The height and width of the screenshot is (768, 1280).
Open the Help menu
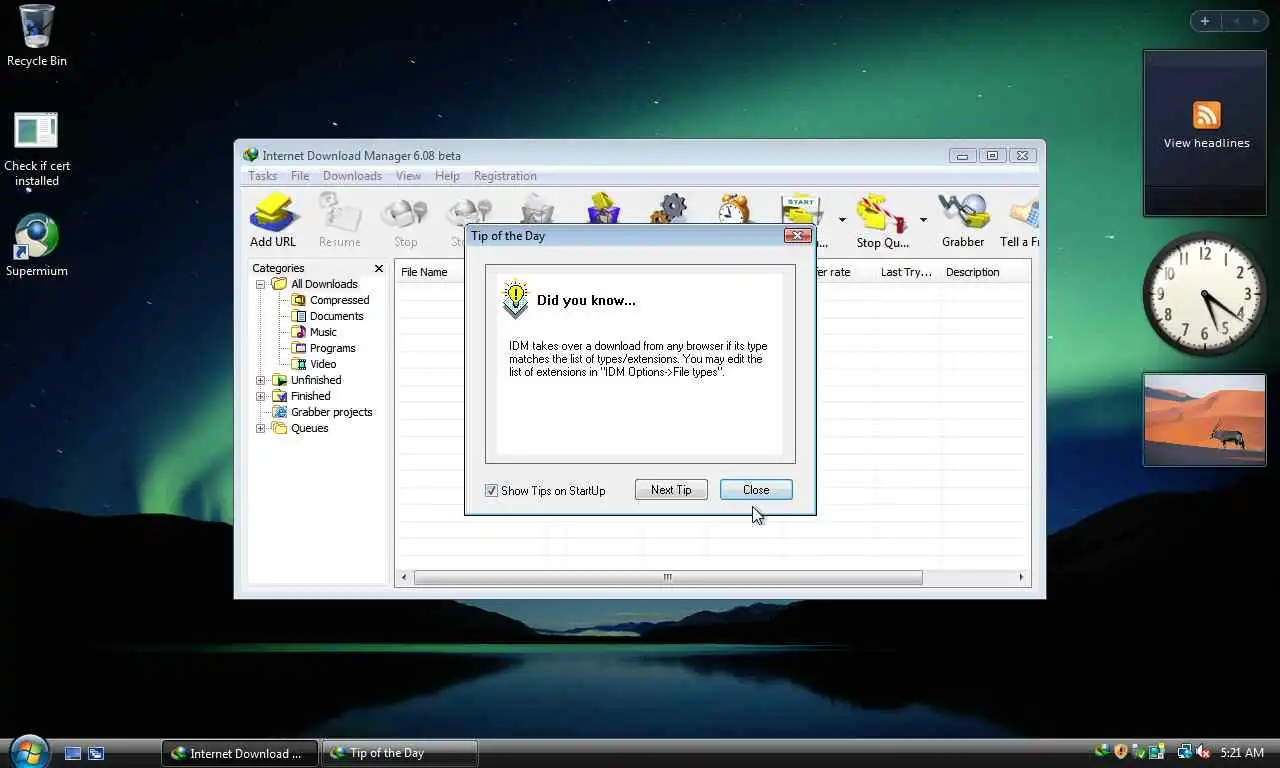[x=447, y=176]
